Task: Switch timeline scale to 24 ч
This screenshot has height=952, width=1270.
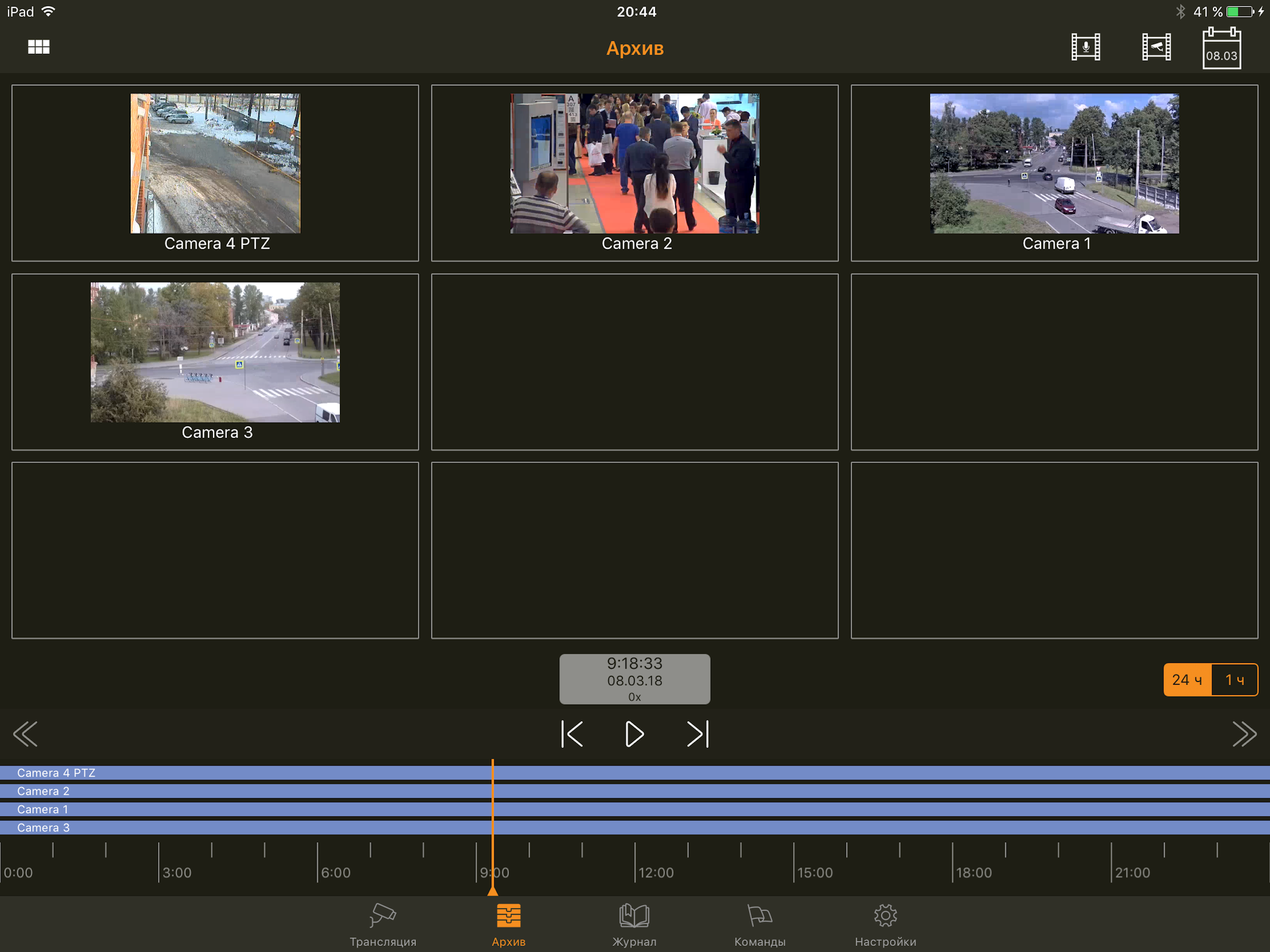Action: 1187,680
